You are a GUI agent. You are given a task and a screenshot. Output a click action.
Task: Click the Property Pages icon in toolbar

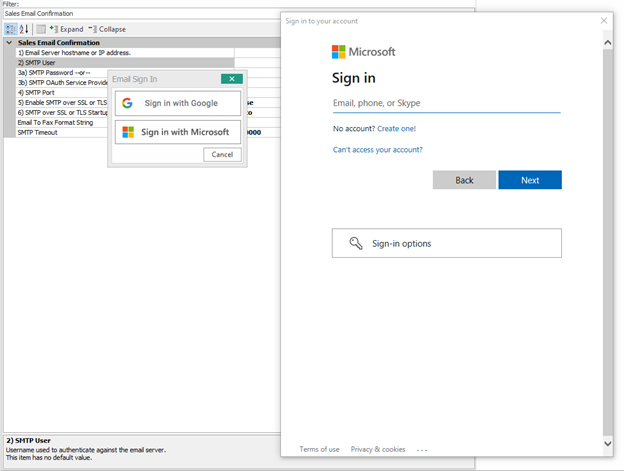click(40, 29)
